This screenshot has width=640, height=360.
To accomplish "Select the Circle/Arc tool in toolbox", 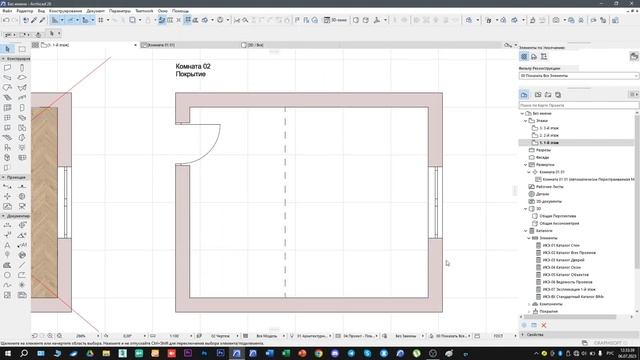I will point(7,275).
